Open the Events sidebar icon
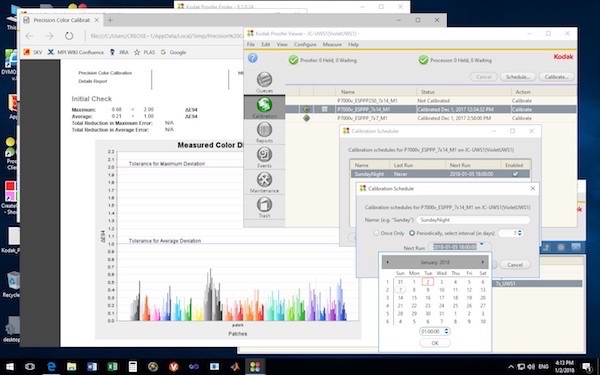This screenshot has height=375, width=600. (264, 157)
